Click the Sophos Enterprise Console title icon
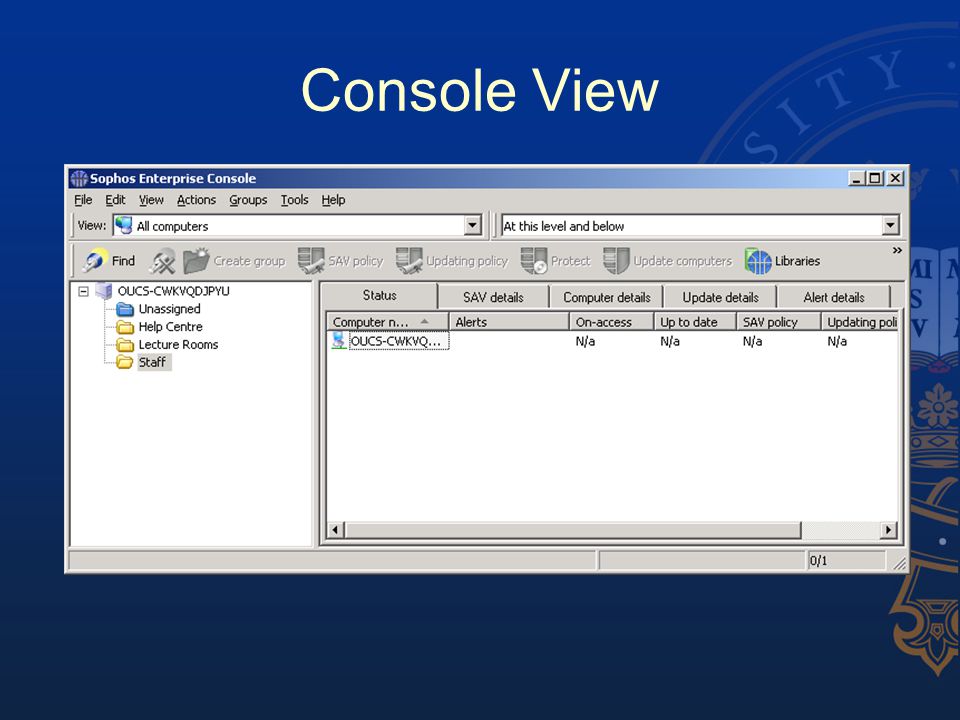This screenshot has height=720, width=960. (79, 178)
